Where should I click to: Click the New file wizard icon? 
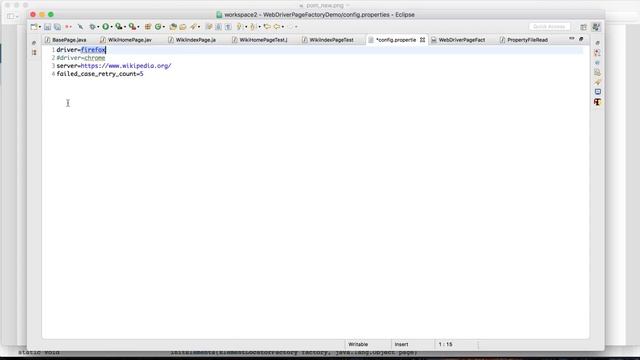coord(33,27)
